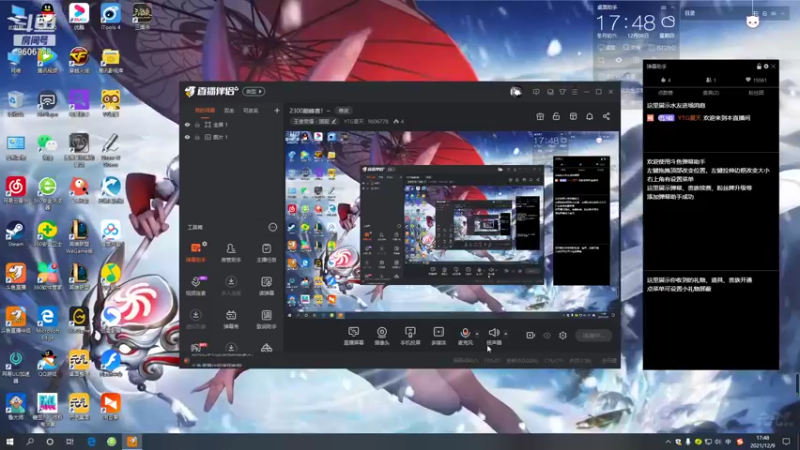The height and width of the screenshot is (450, 800).
Task: Select the middle tab in danmaku panel
Action: point(711,93)
